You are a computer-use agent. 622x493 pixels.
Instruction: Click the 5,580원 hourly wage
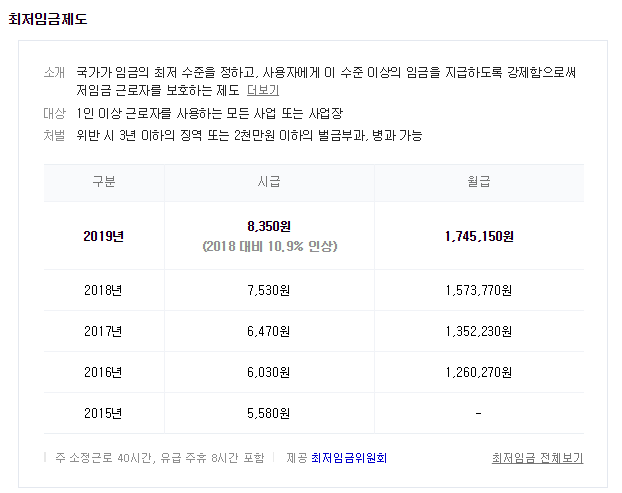coord(269,413)
